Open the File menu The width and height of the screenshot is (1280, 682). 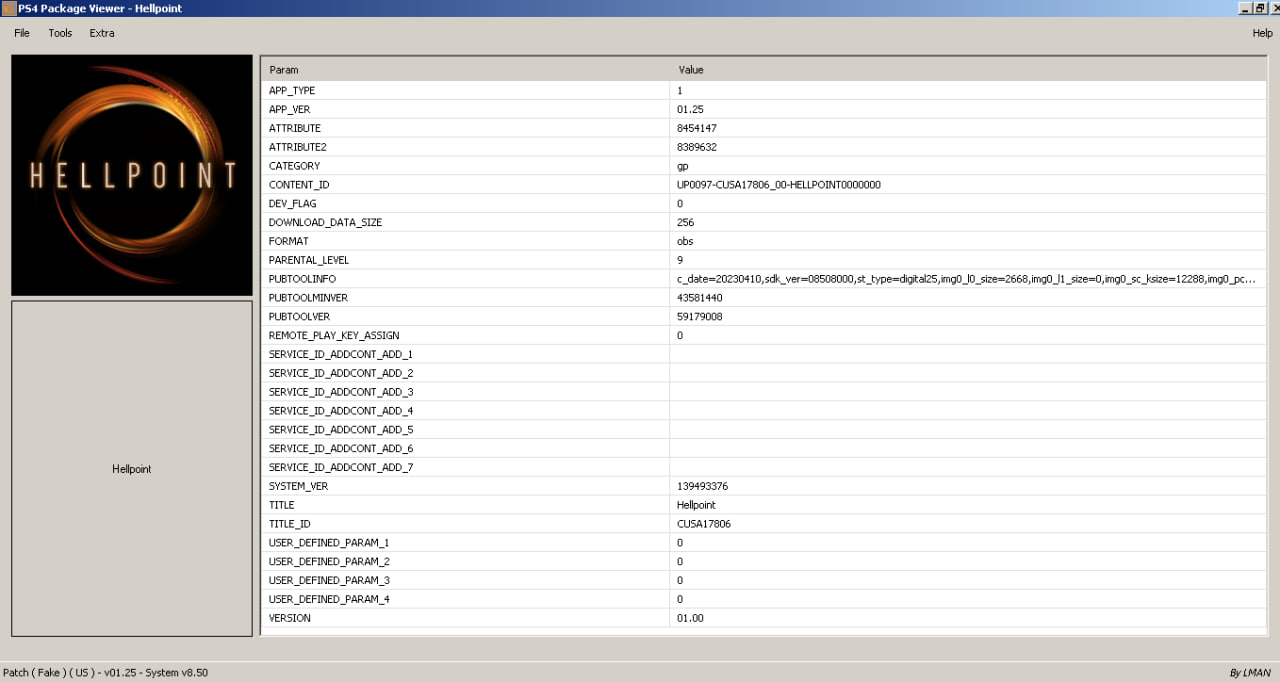[22, 33]
